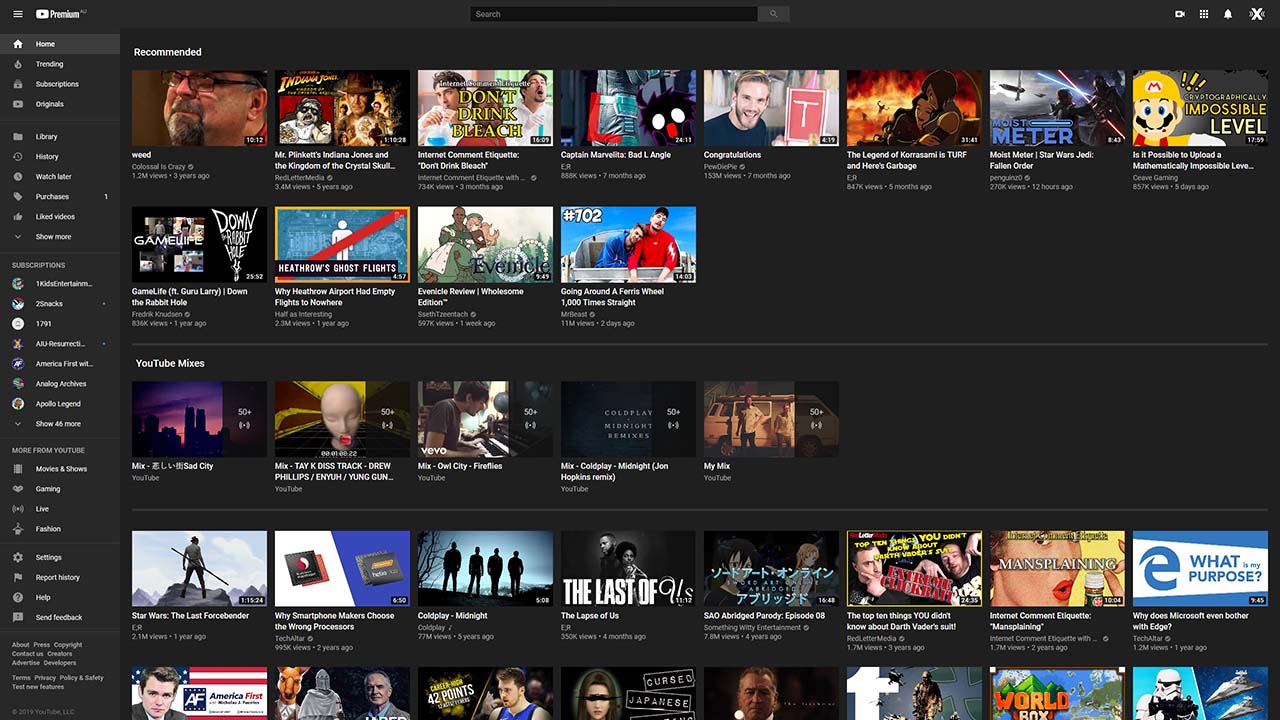1280x720 pixels.
Task: Open 'Test new features' footer link
Action: pyautogui.click(x=38, y=687)
